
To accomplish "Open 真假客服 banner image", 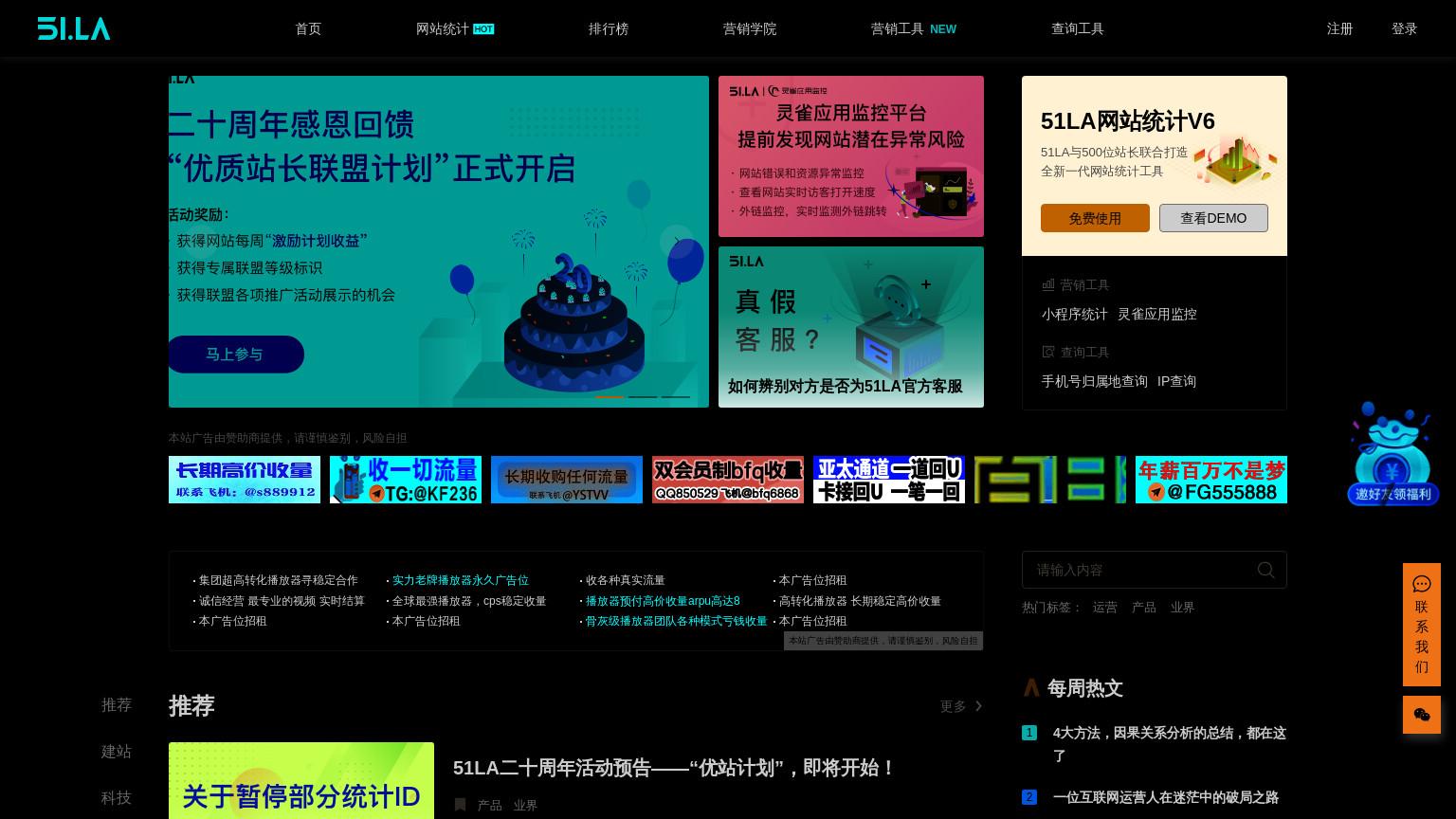I will click(851, 327).
